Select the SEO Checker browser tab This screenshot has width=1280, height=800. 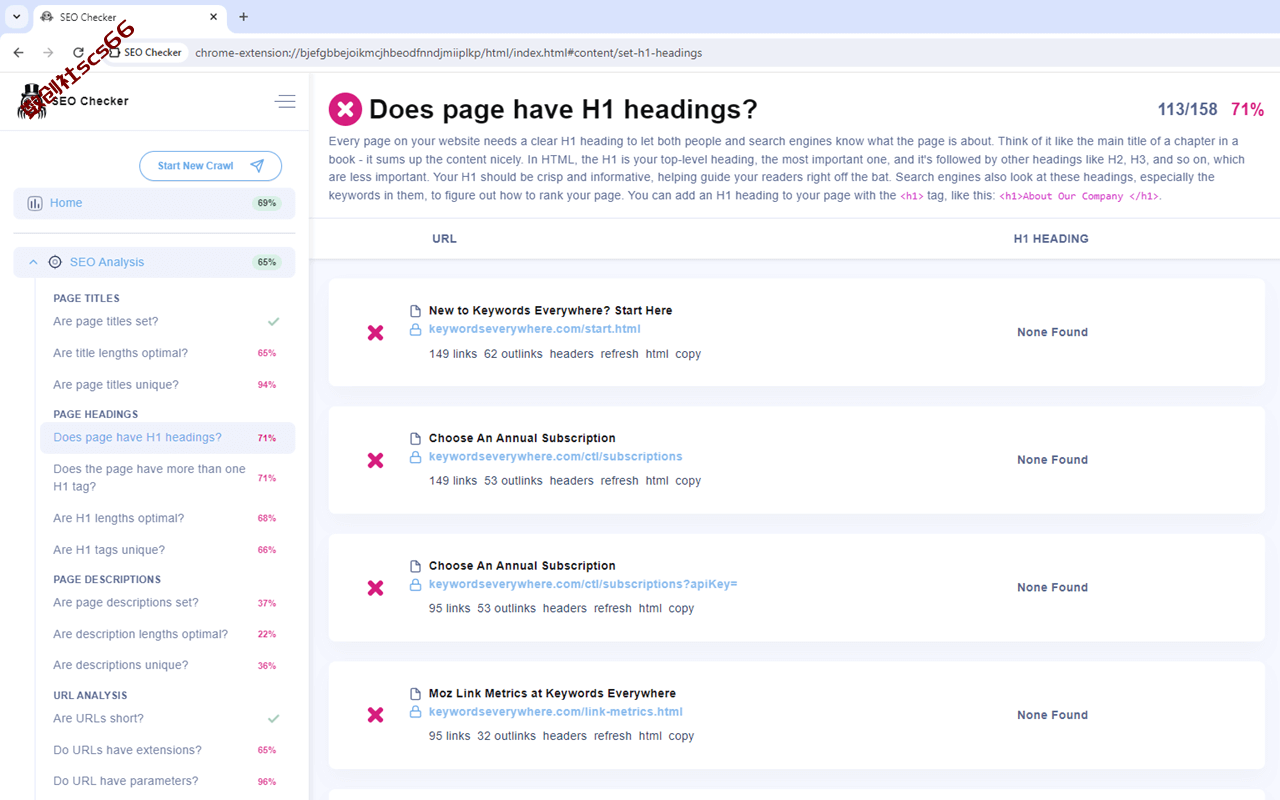point(130,17)
